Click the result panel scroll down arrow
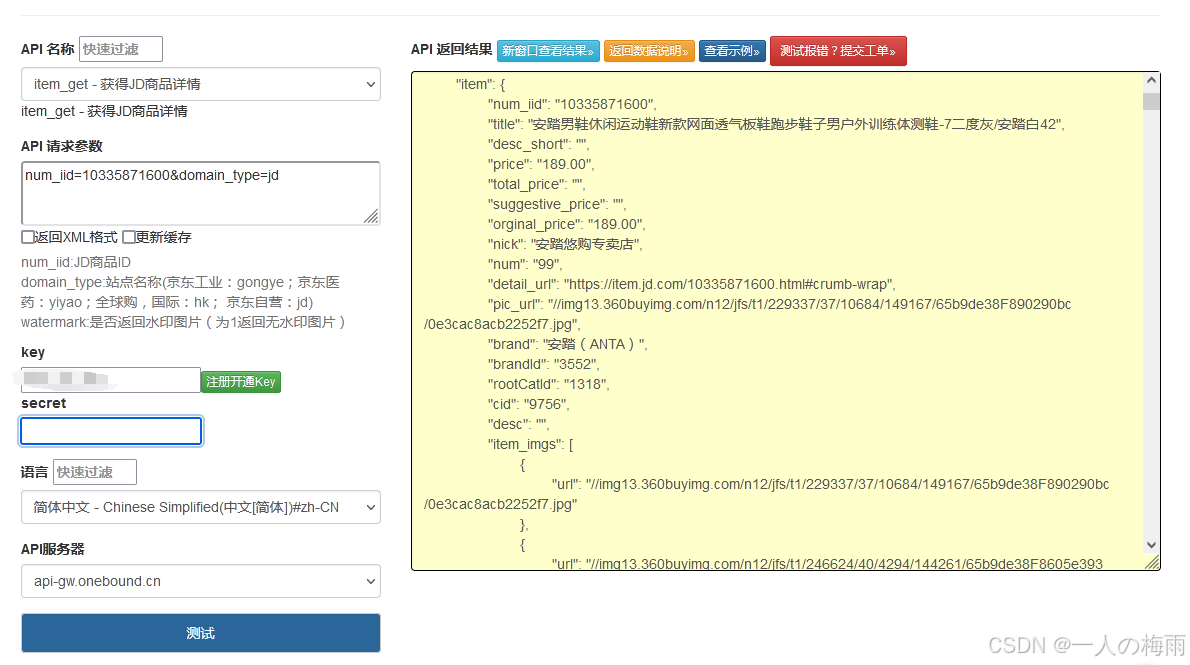The image size is (1190, 665). tap(1151, 544)
